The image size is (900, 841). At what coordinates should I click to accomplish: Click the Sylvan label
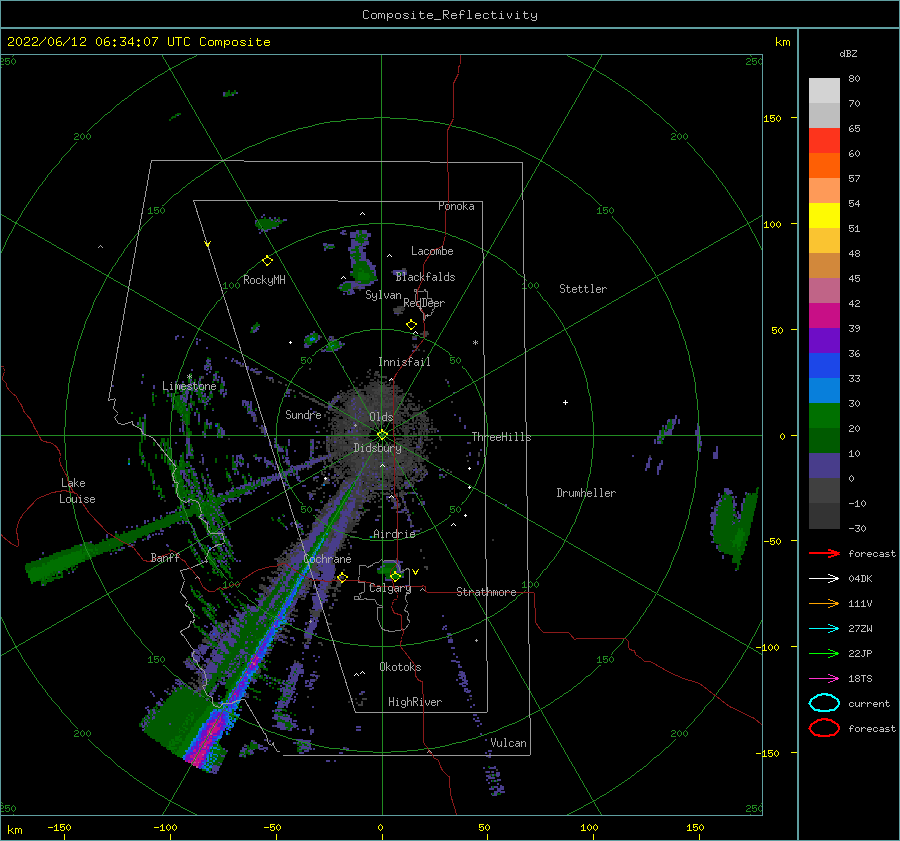383,295
